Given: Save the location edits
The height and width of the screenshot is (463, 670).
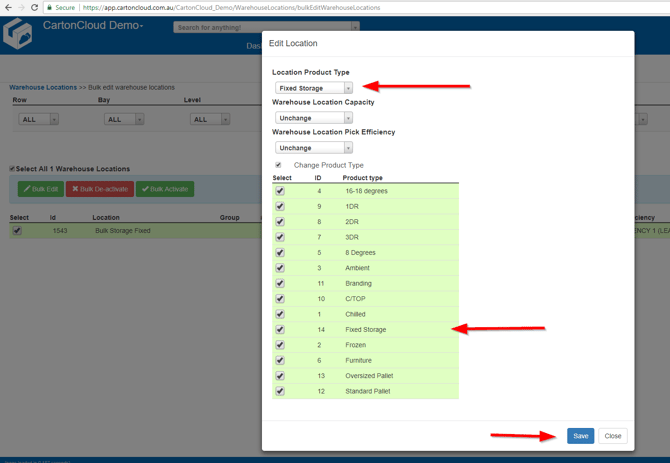Looking at the screenshot, I should click(580, 436).
